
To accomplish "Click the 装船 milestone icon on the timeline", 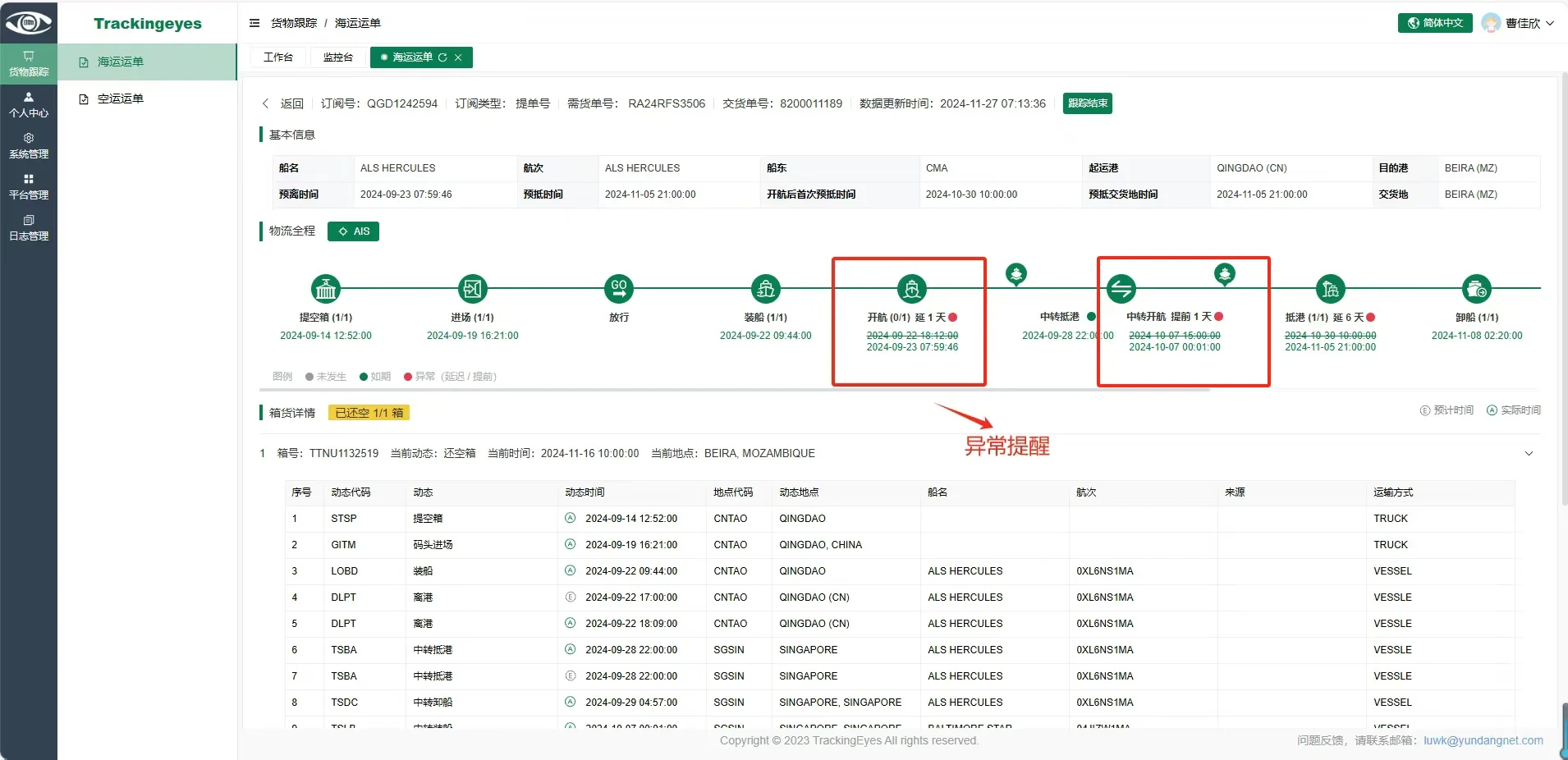I will (x=765, y=289).
